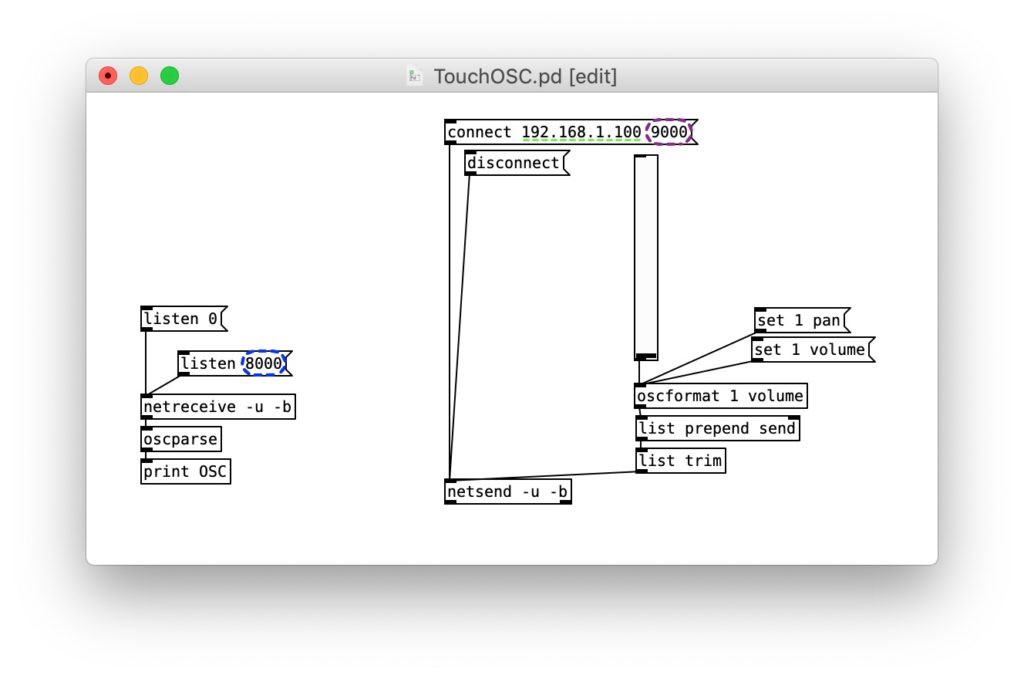The height and width of the screenshot is (679, 1024).
Task: Select the netsend -u -b object
Action: tap(507, 491)
